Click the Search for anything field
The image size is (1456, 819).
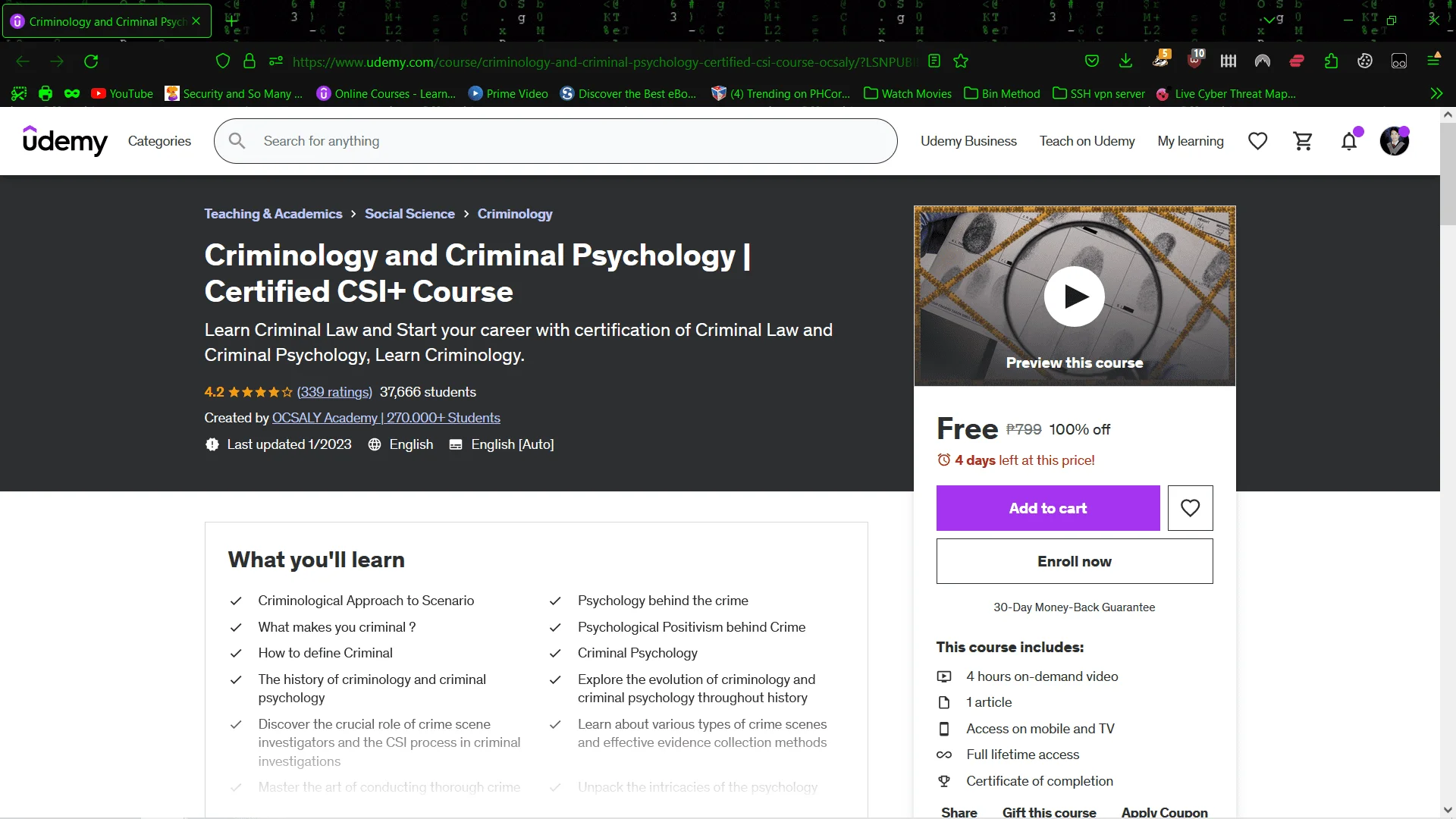555,141
